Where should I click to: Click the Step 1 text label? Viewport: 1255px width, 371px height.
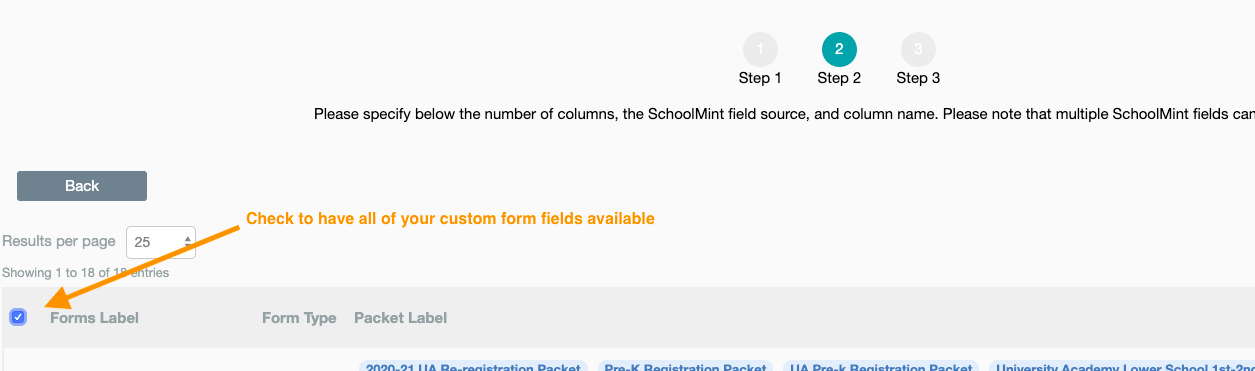point(760,78)
